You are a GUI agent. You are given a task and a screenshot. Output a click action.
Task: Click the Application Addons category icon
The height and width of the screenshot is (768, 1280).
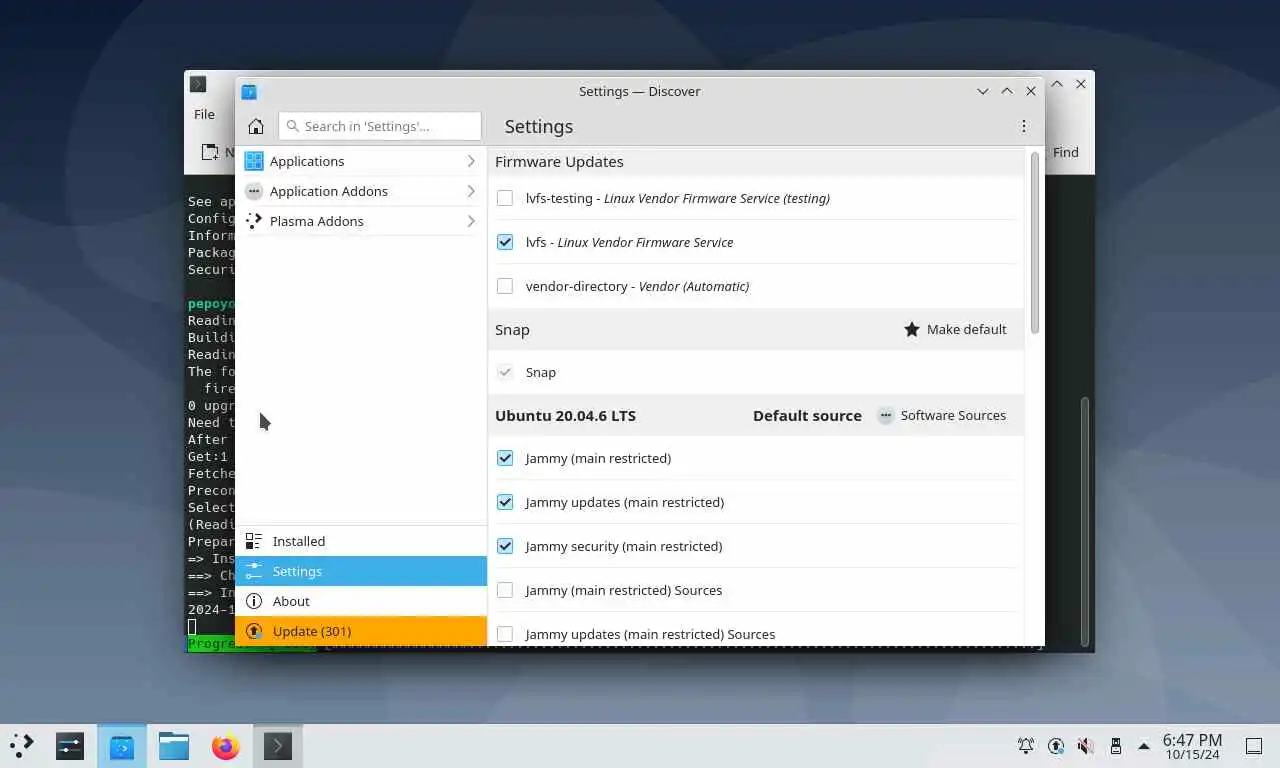254,191
